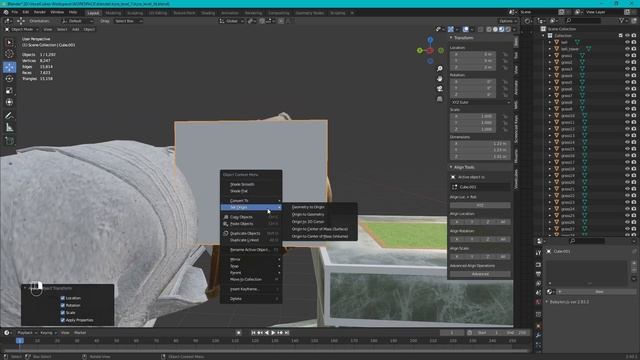
Task: Open Object Mode dropdown
Action: pos(21,29)
